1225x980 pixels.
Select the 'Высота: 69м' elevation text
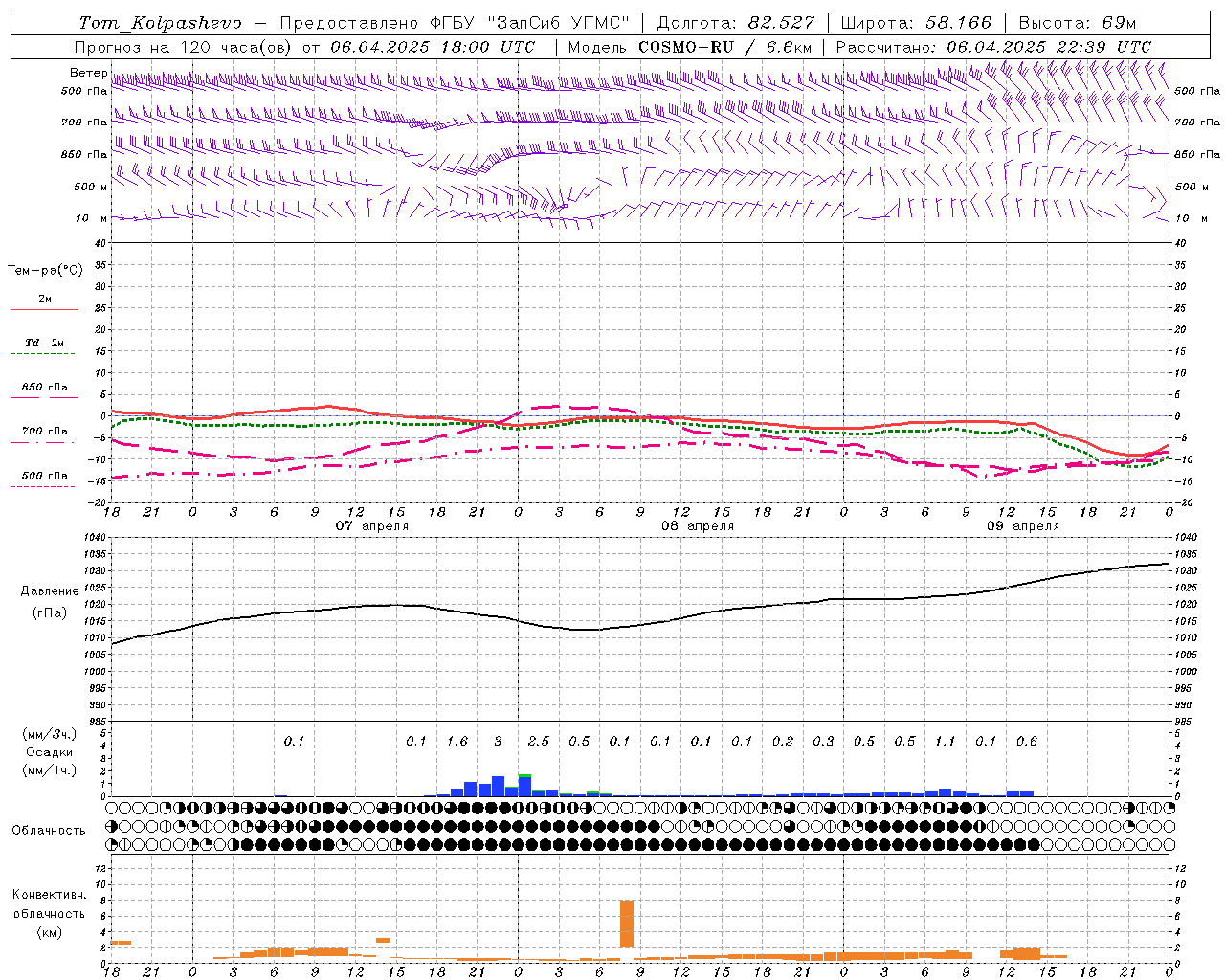pos(1078,23)
